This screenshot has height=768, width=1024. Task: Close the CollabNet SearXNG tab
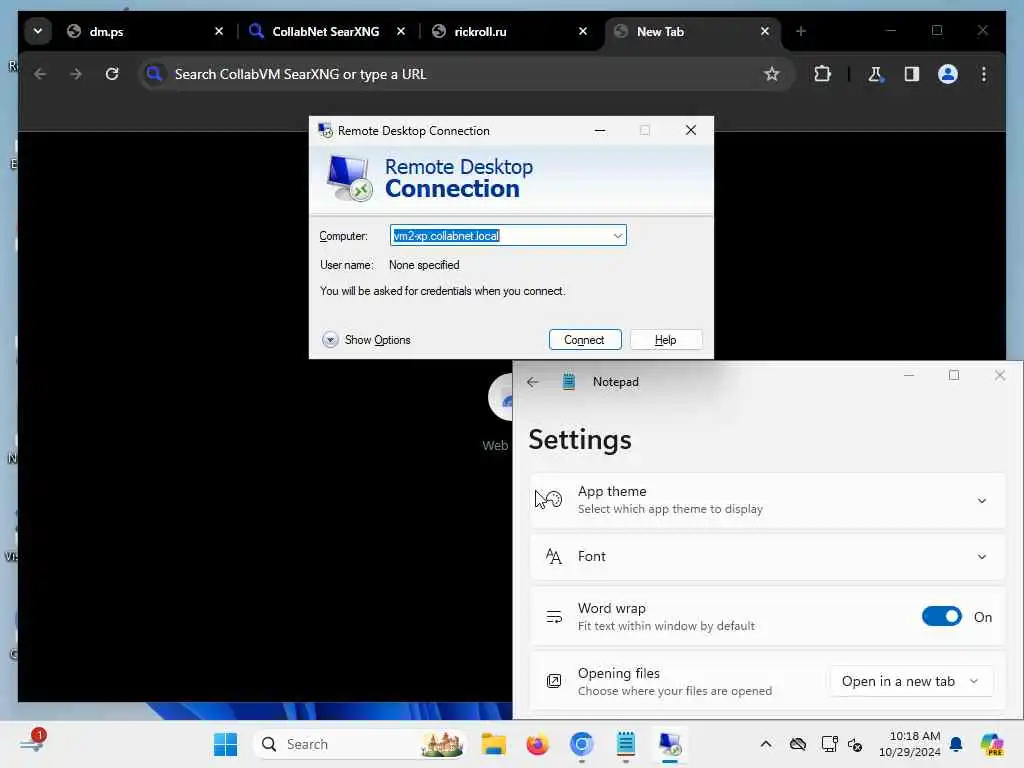401,31
